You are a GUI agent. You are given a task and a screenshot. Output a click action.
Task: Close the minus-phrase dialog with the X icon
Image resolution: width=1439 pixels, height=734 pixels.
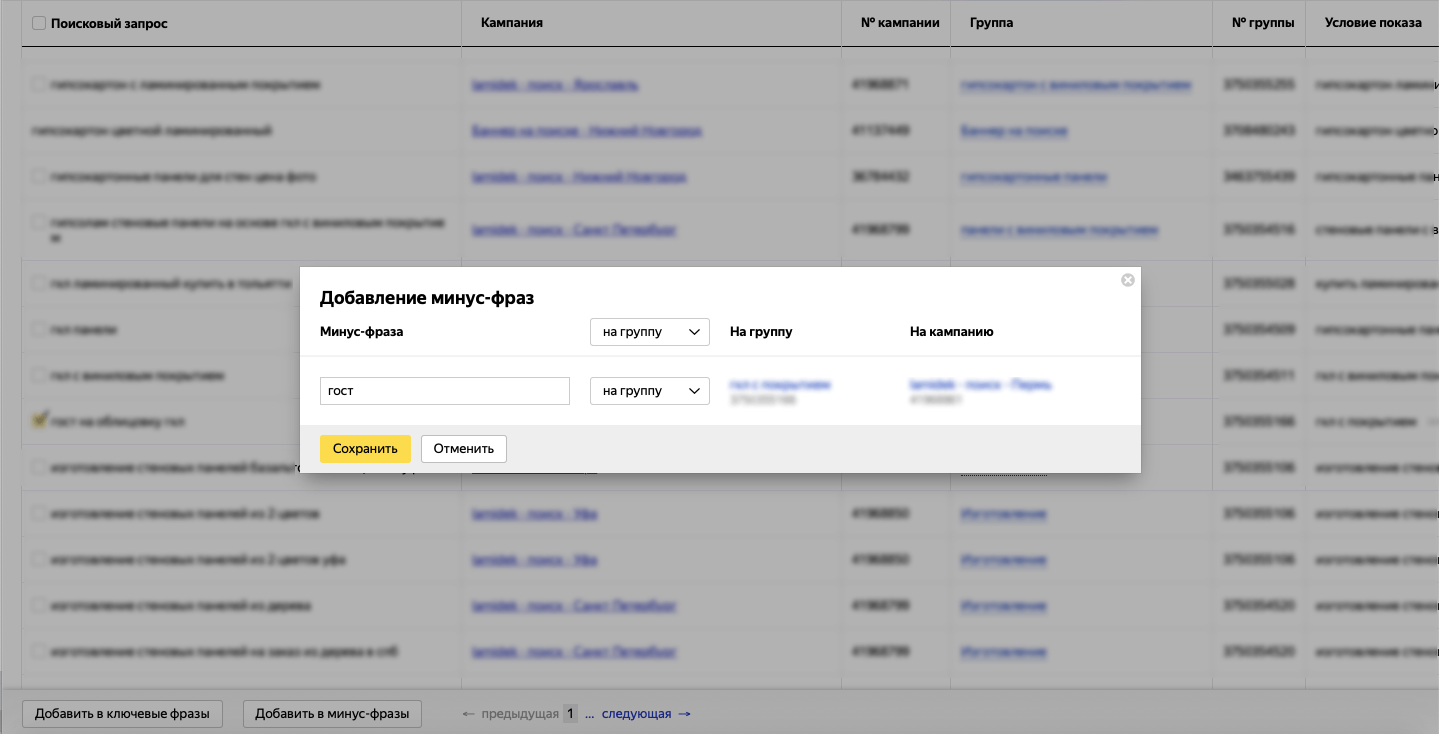click(x=1127, y=280)
